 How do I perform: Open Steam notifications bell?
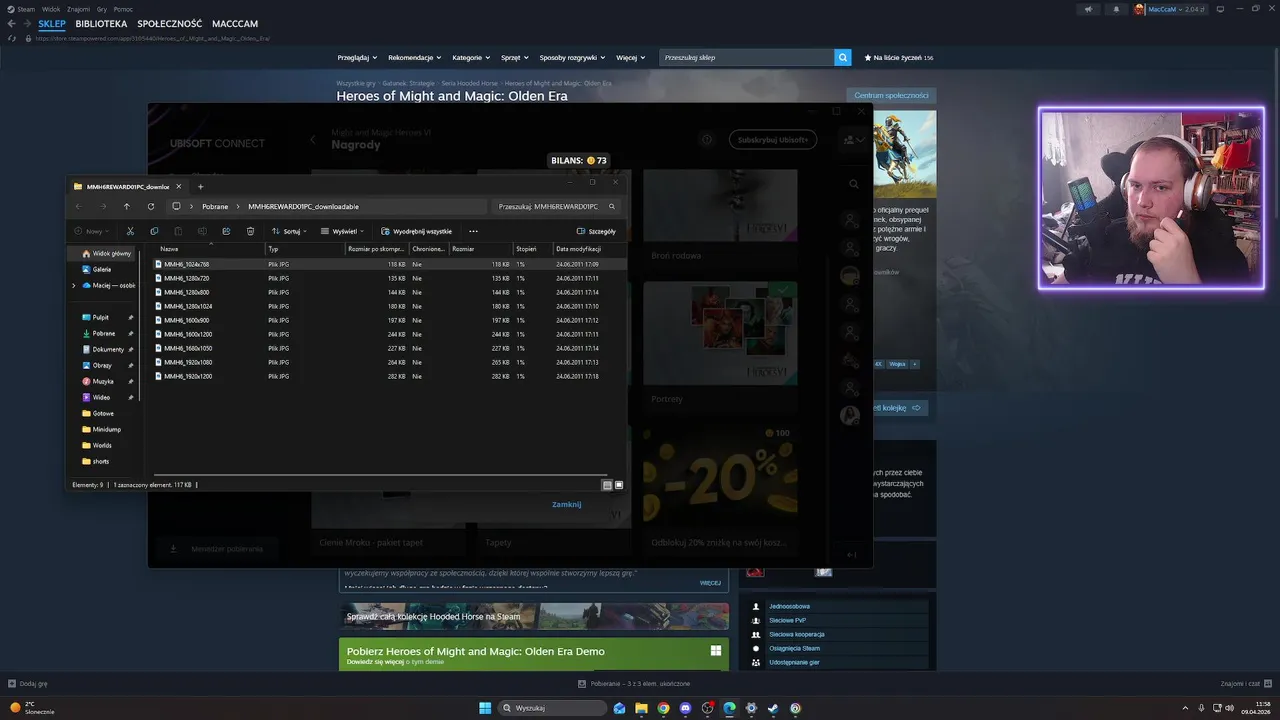[x=1116, y=9]
